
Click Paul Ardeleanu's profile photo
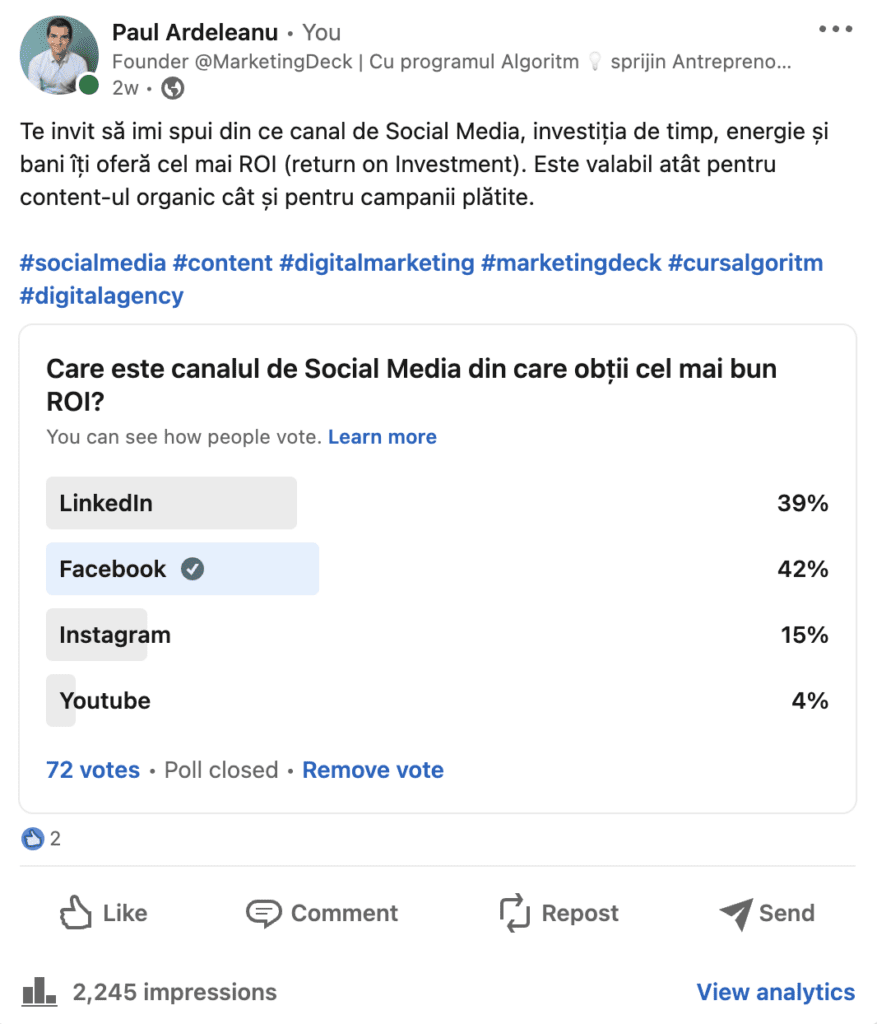tap(59, 56)
